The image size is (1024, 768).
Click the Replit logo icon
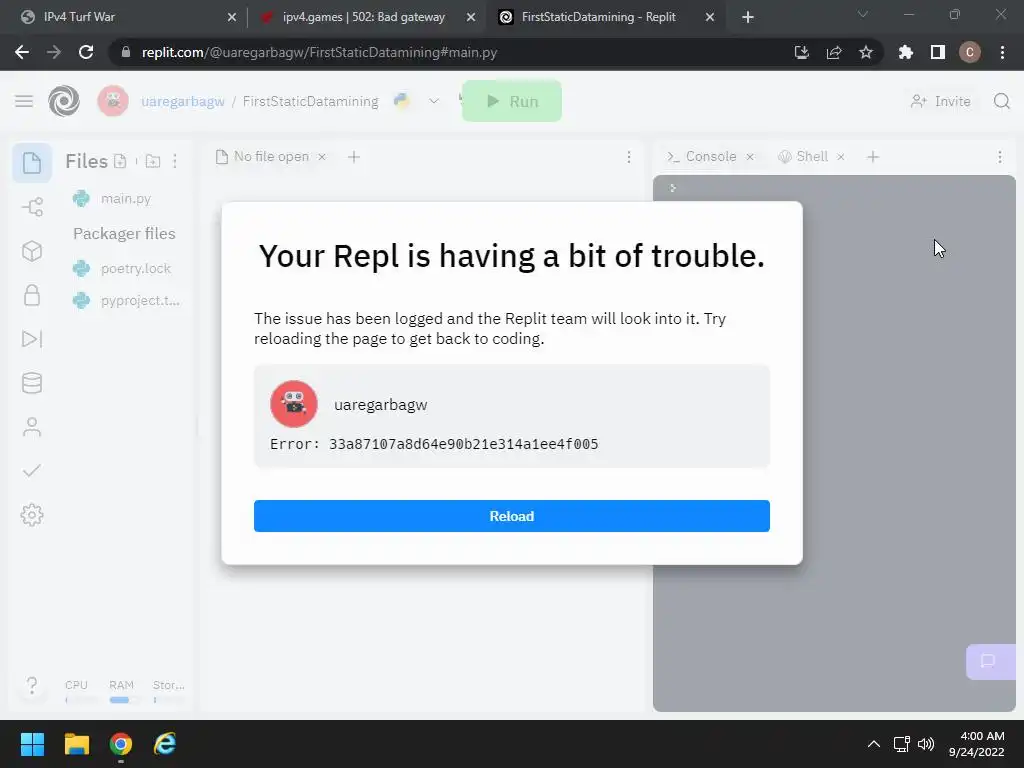[x=64, y=101]
